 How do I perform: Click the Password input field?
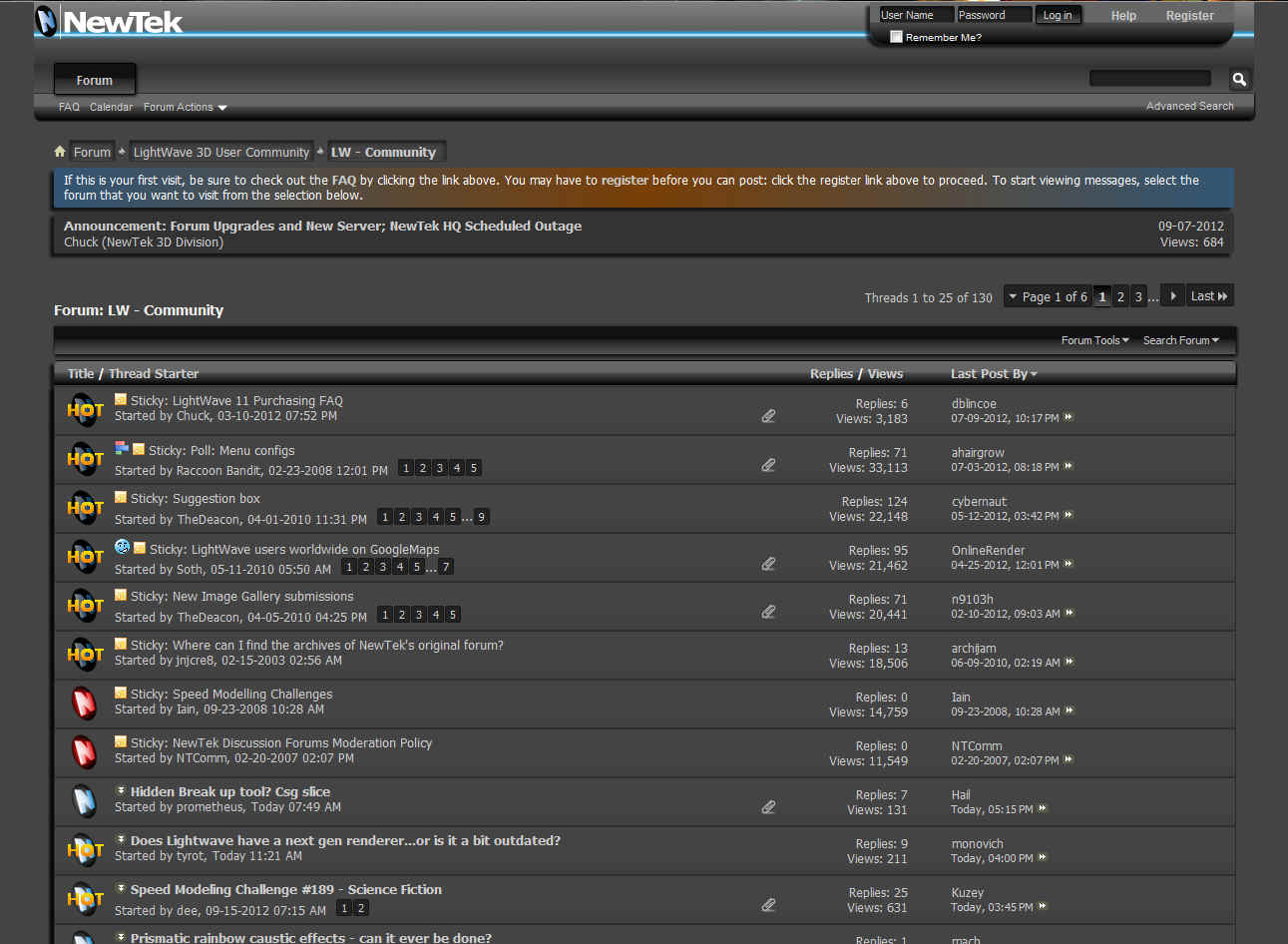point(994,15)
